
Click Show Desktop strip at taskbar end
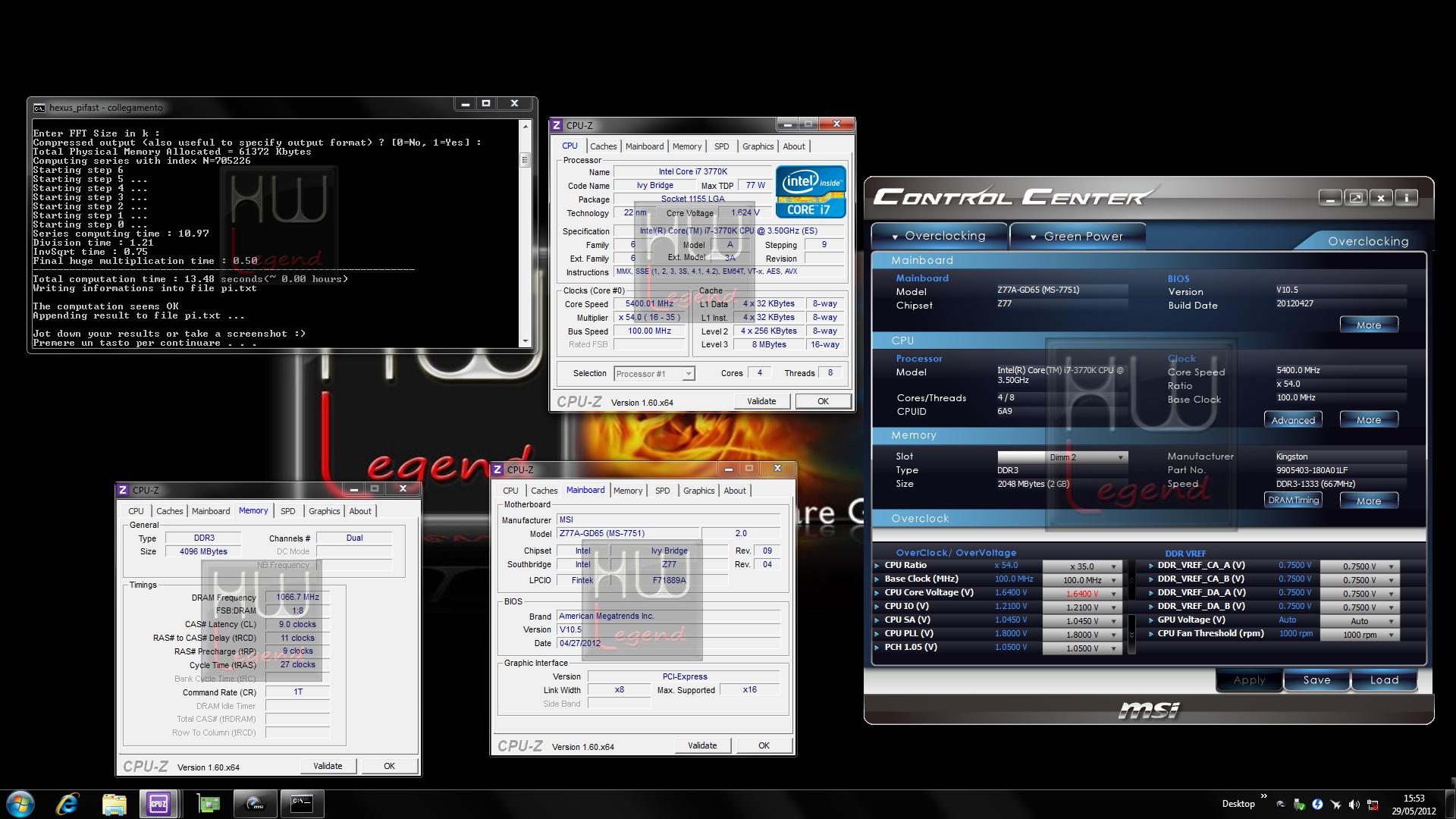1450,804
